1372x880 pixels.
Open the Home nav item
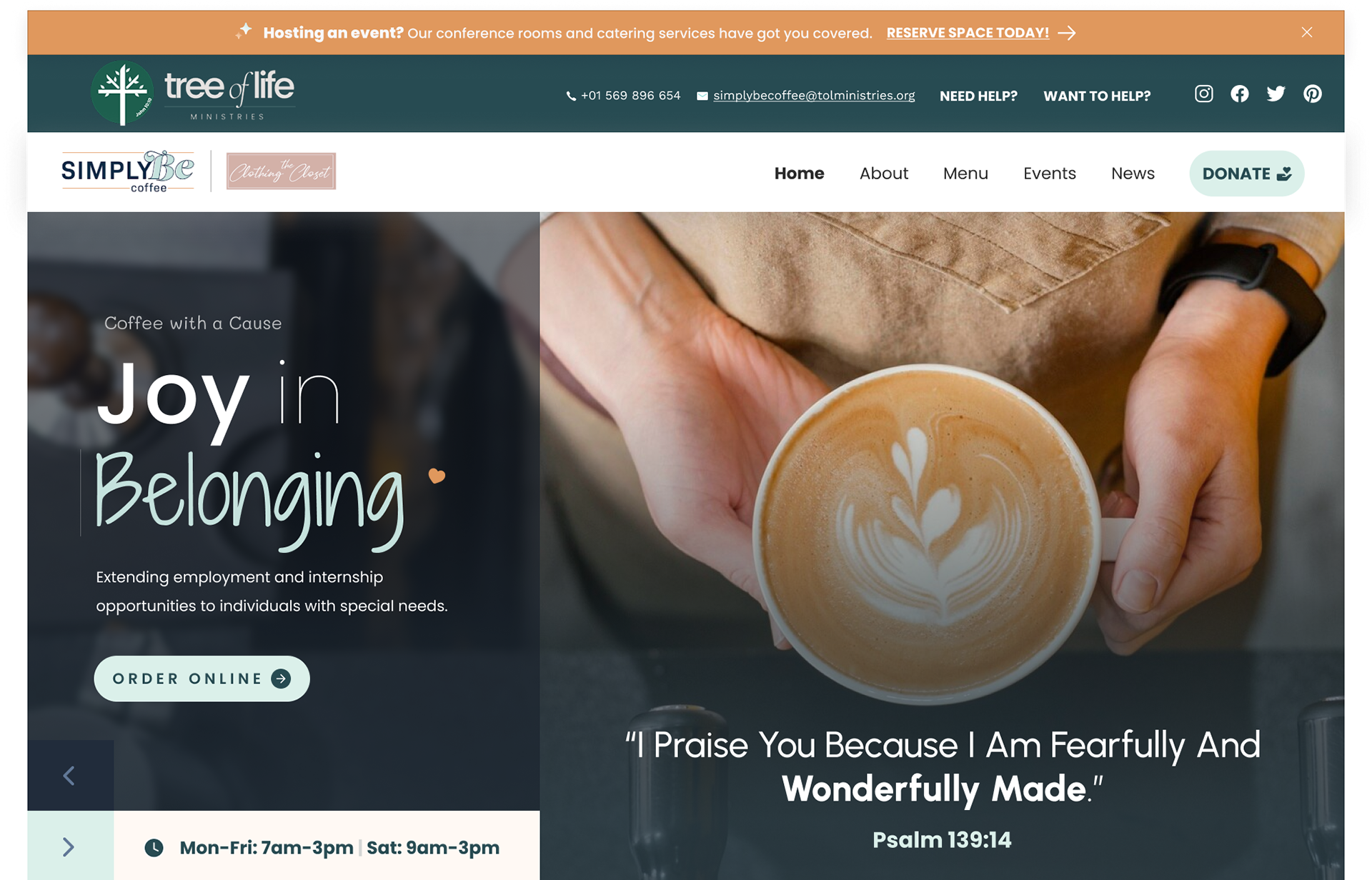[799, 174]
